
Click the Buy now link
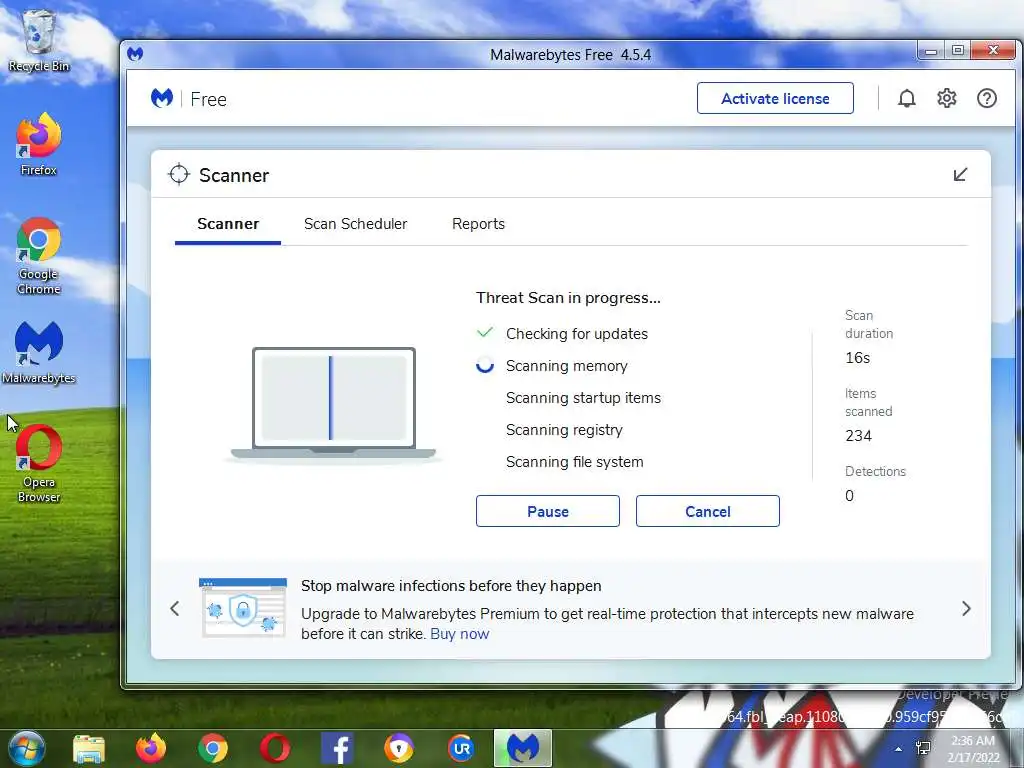pyautogui.click(x=459, y=633)
